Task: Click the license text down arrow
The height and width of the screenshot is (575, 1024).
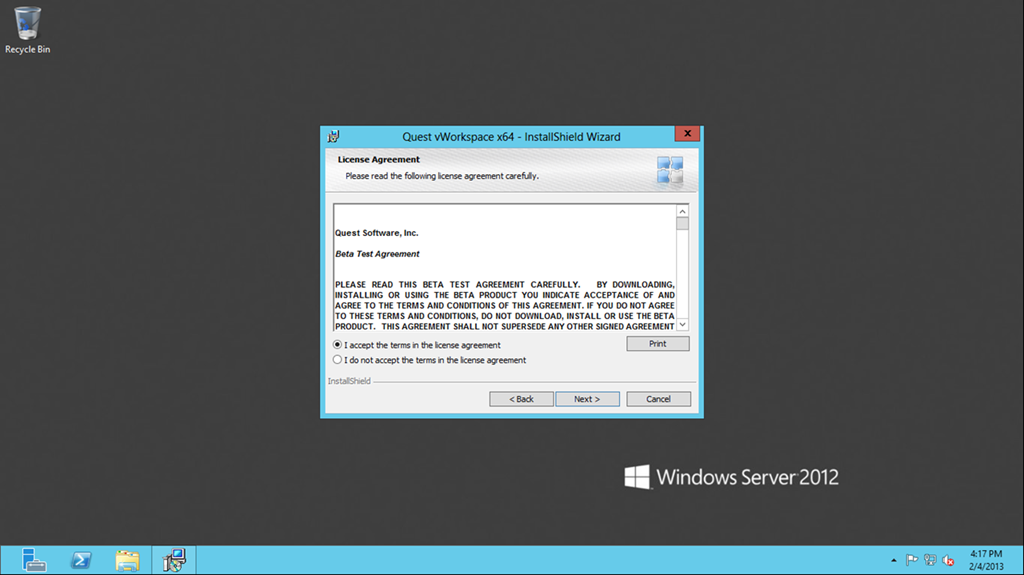Action: [x=682, y=325]
